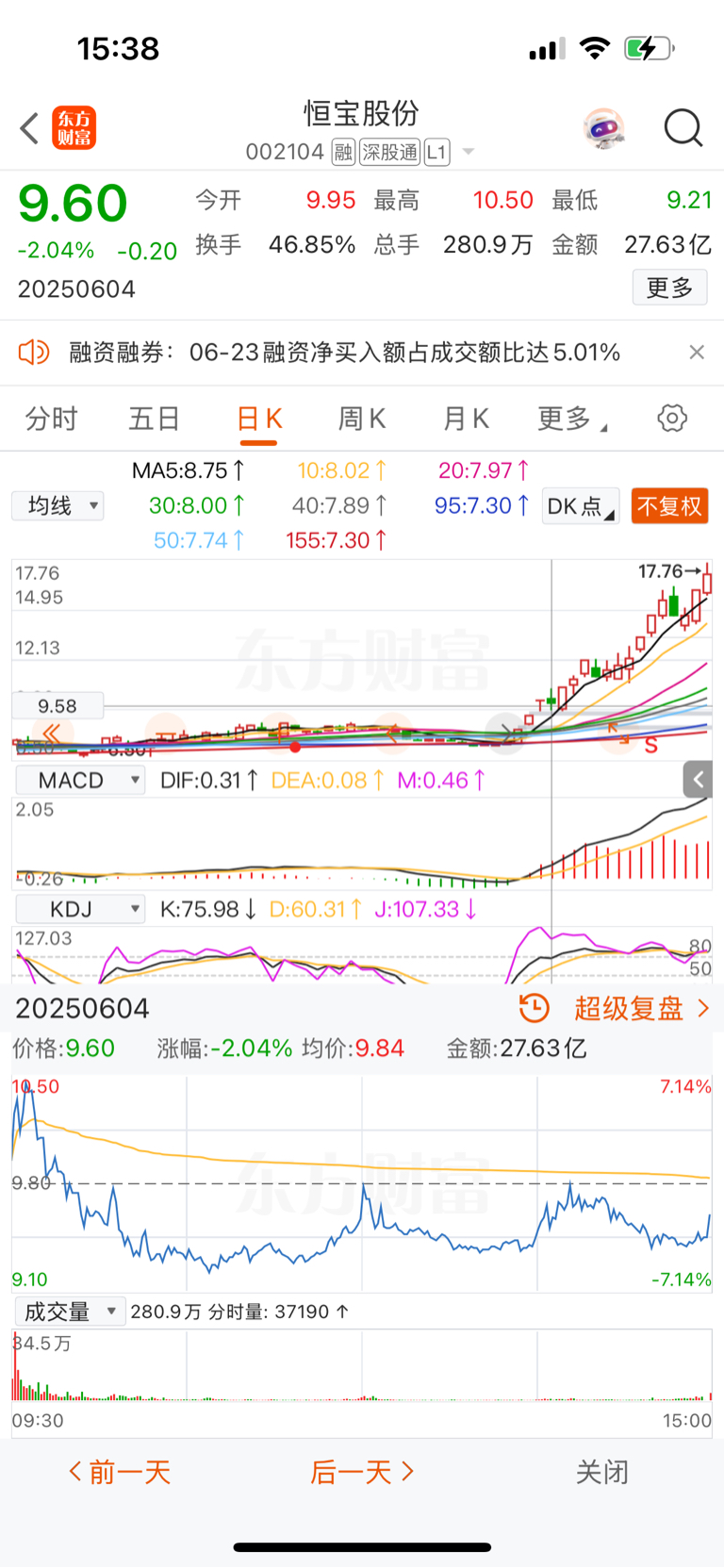
Task: Tap the 均价:9.84 average price value
Action: pyautogui.click(x=354, y=1048)
